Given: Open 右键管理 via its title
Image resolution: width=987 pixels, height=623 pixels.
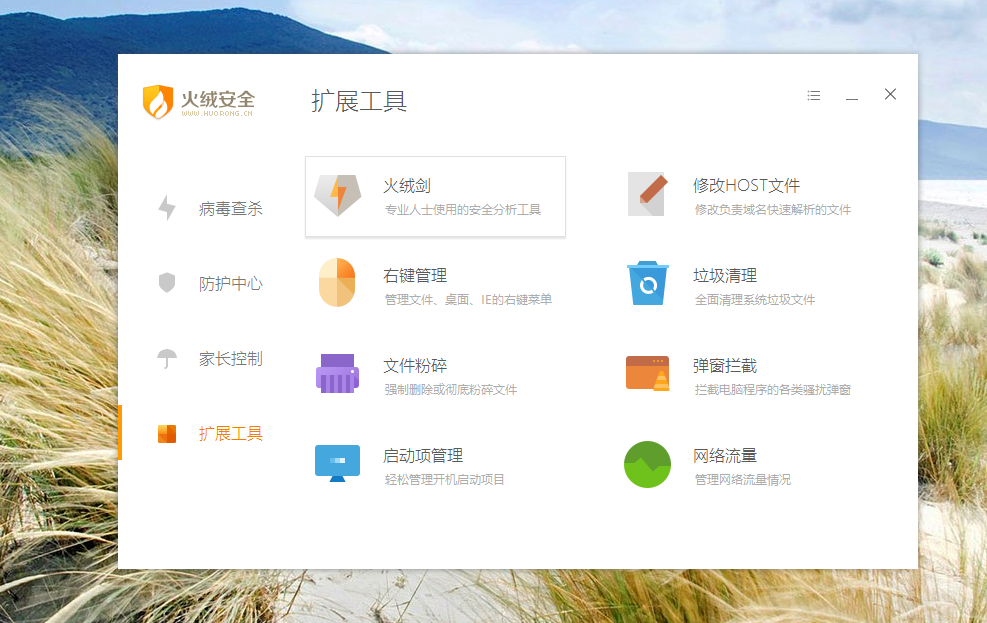Looking at the screenshot, I should click(415, 275).
